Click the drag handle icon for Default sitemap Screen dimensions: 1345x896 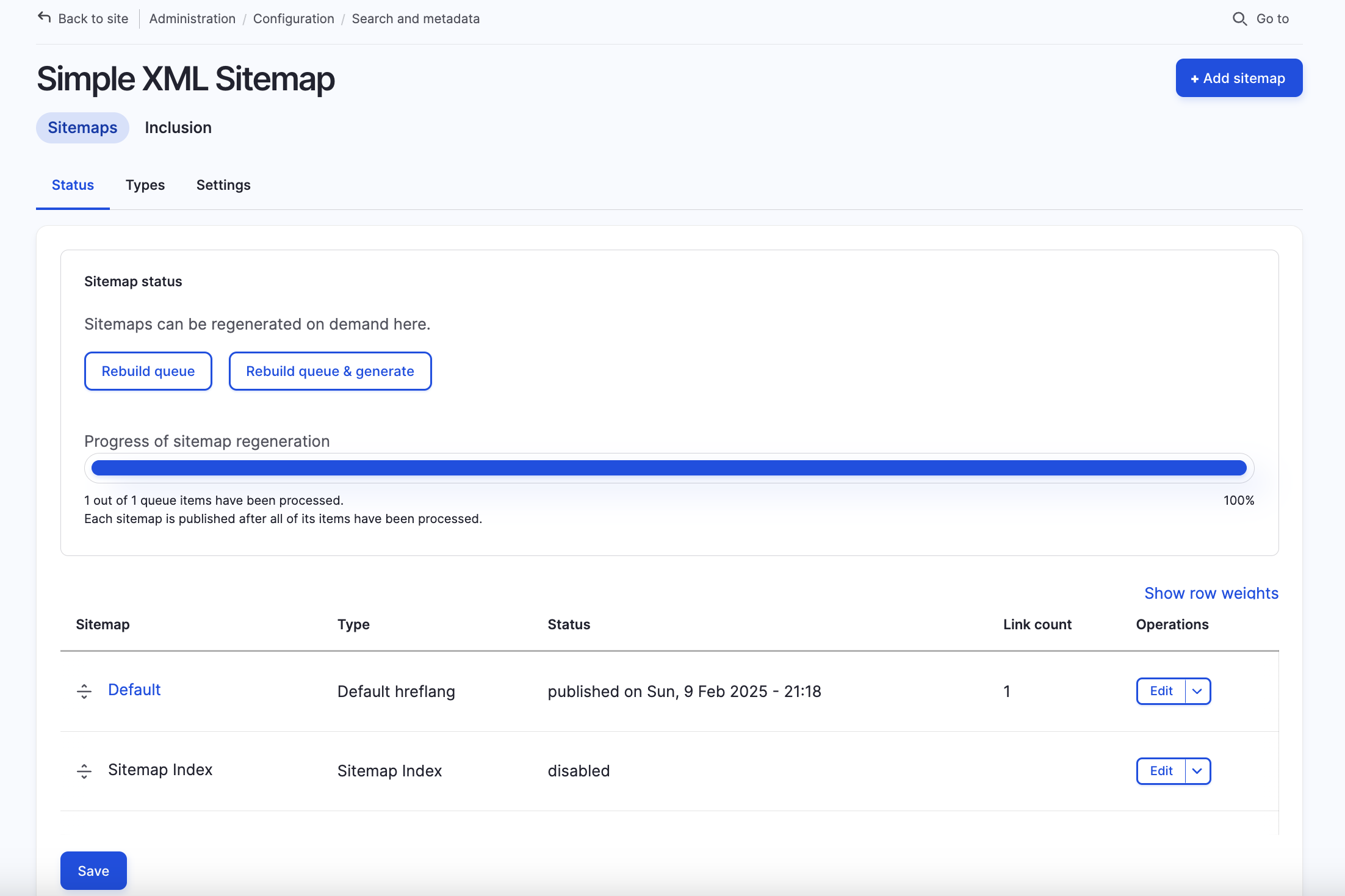click(x=85, y=690)
